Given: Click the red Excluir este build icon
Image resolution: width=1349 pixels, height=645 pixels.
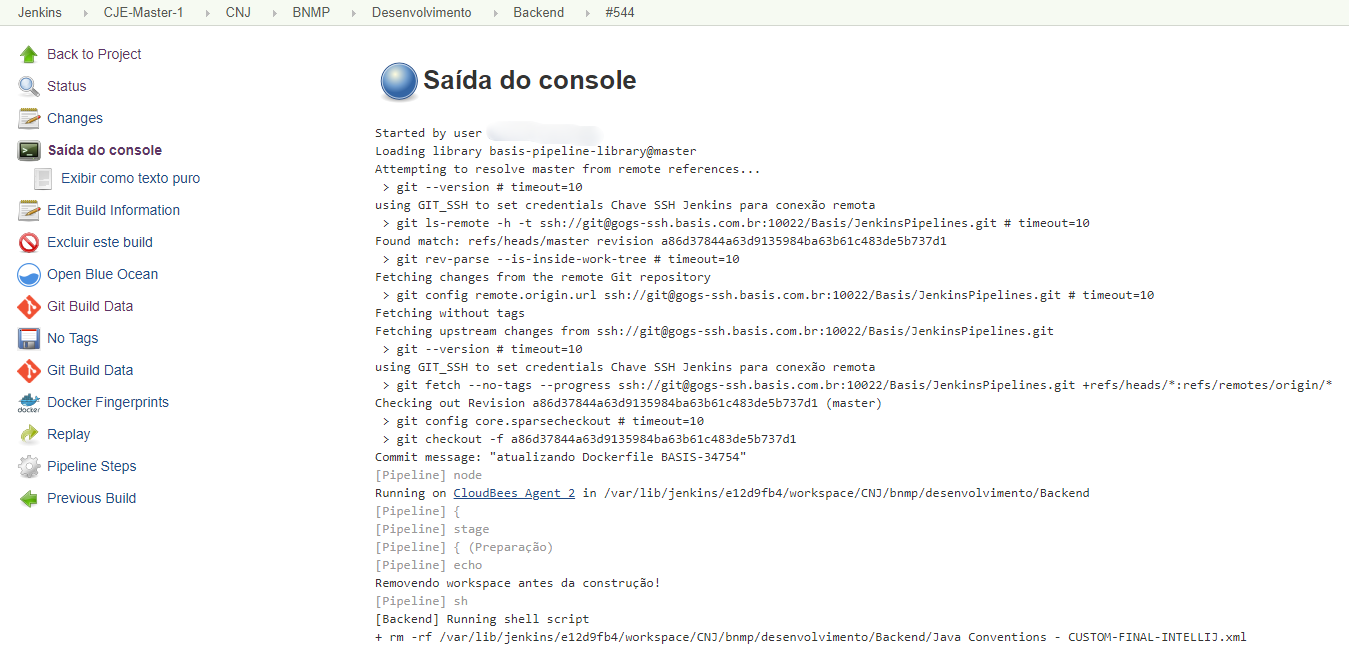Looking at the screenshot, I should (x=29, y=242).
